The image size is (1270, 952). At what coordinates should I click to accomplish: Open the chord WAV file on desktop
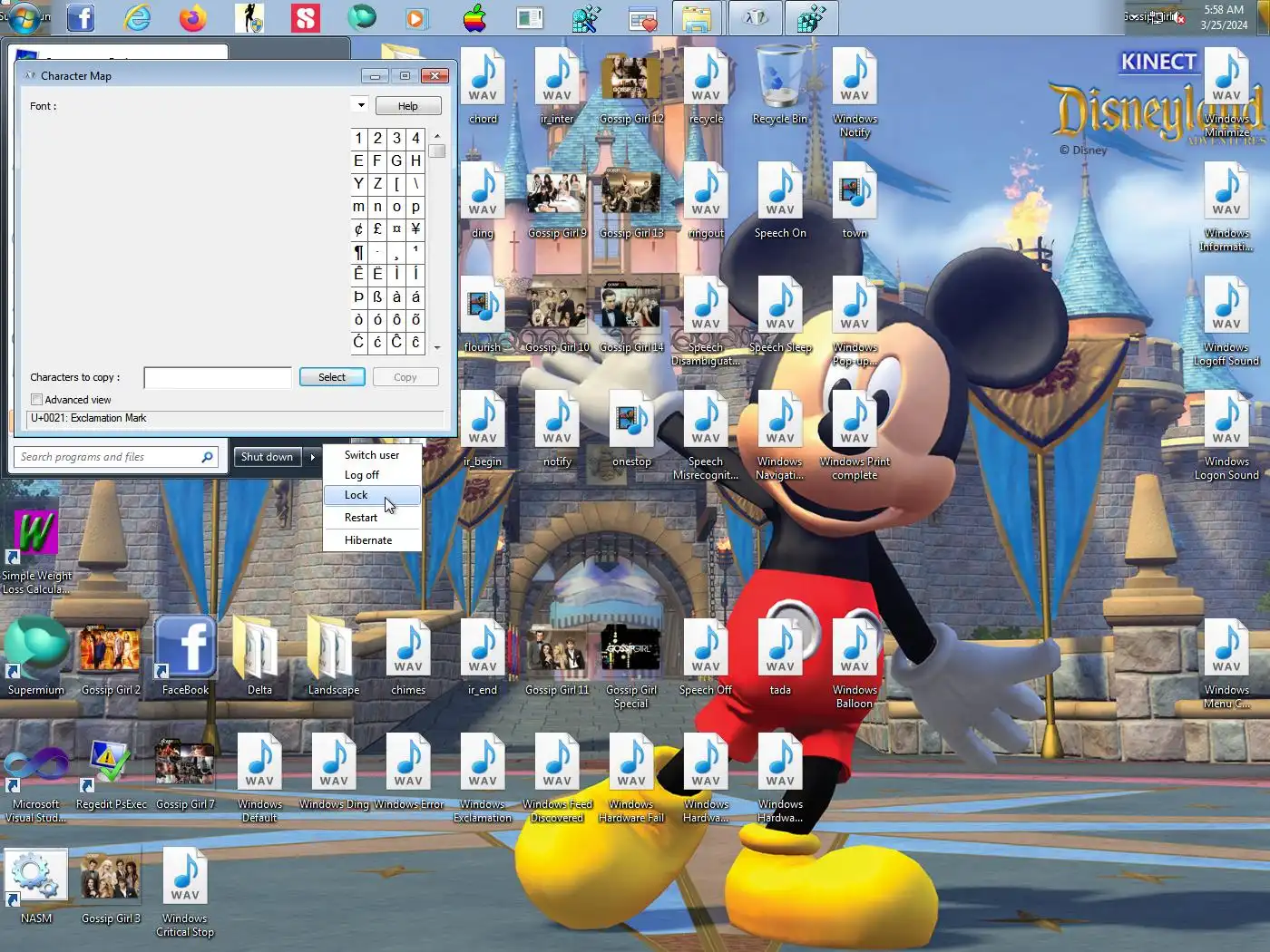coord(483,86)
